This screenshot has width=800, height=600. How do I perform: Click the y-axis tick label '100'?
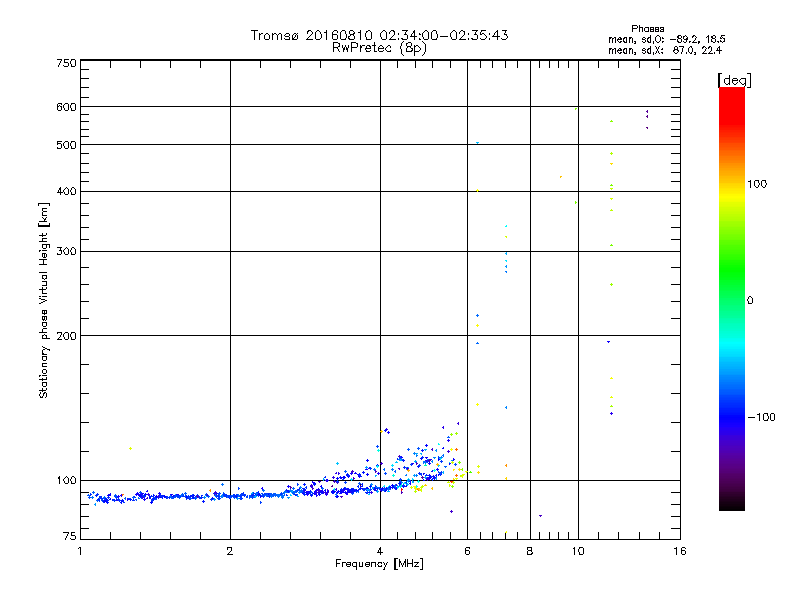click(66, 481)
